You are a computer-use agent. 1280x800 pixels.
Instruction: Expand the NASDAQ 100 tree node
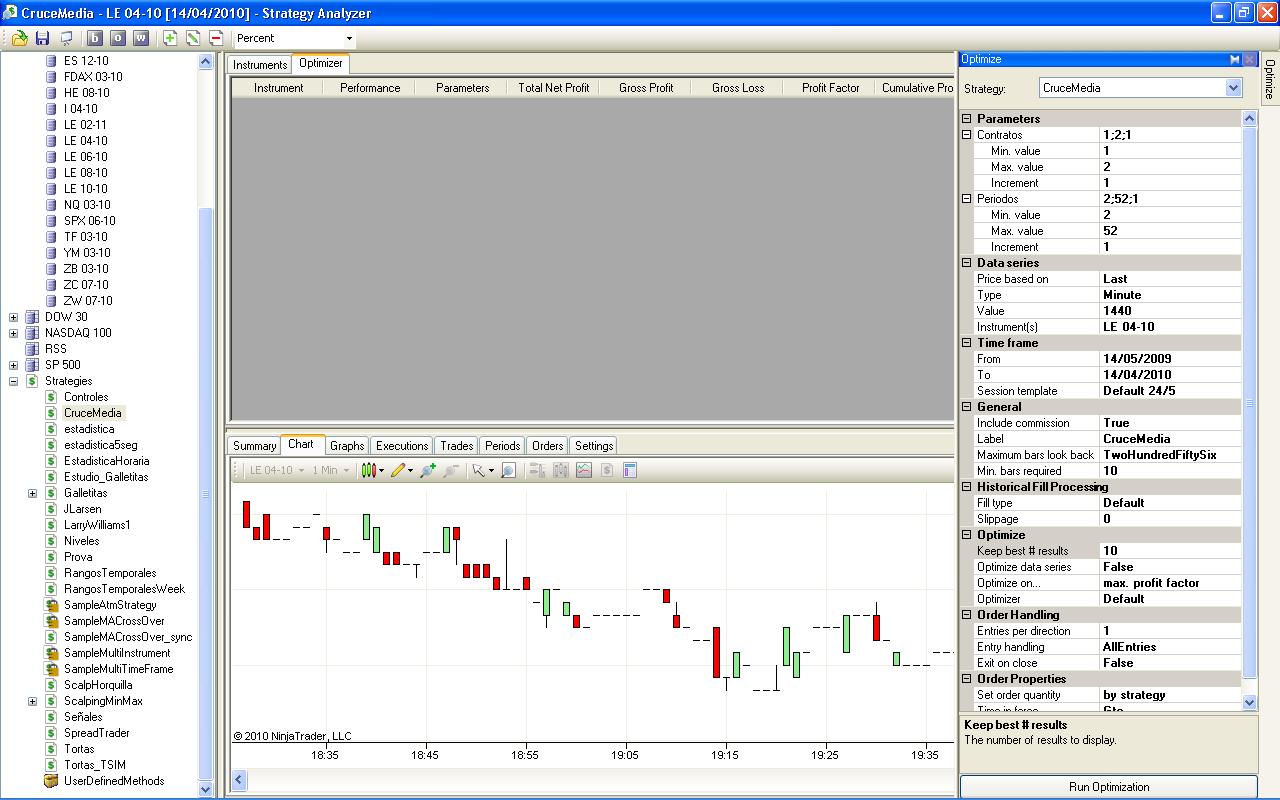click(13, 333)
